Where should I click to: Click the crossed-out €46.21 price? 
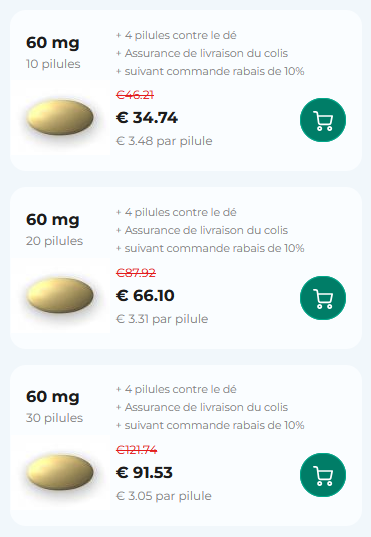point(135,95)
